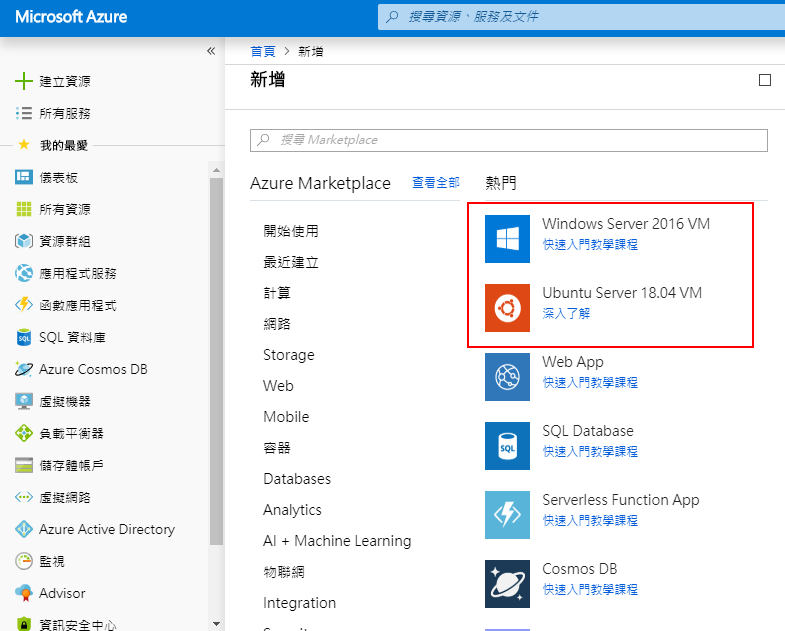Click the 首頁 breadcrumb link
The height and width of the screenshot is (631, 785).
coord(263,51)
